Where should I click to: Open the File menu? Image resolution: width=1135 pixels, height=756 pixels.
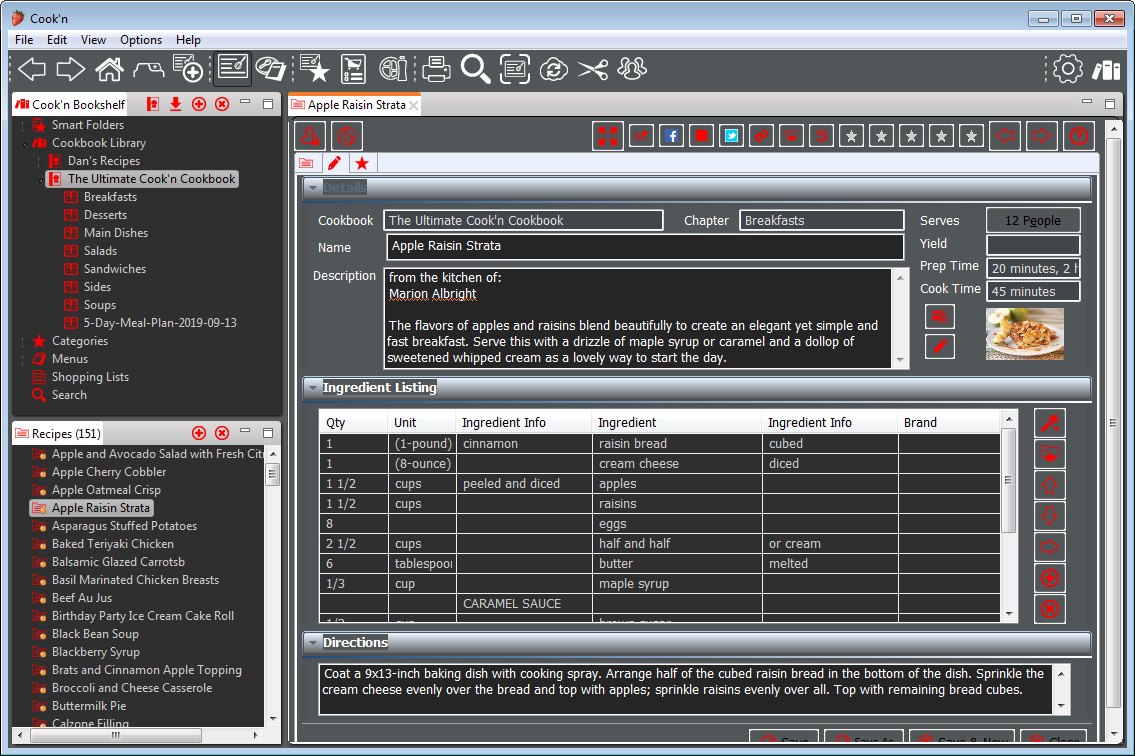pyautogui.click(x=24, y=40)
